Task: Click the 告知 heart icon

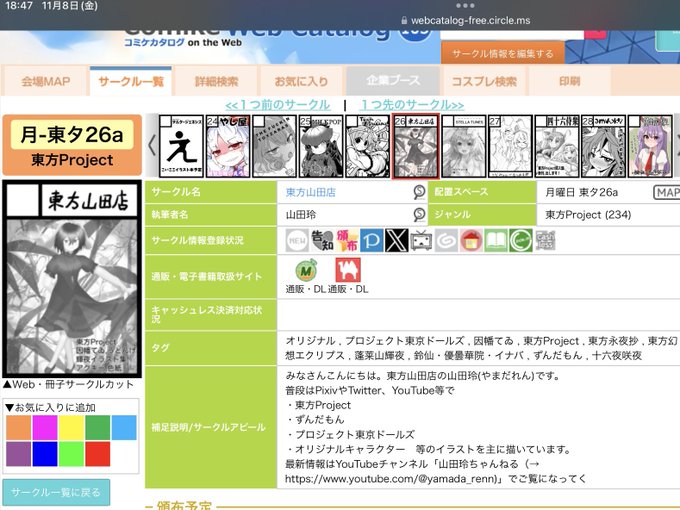Action: pyautogui.click(x=322, y=241)
